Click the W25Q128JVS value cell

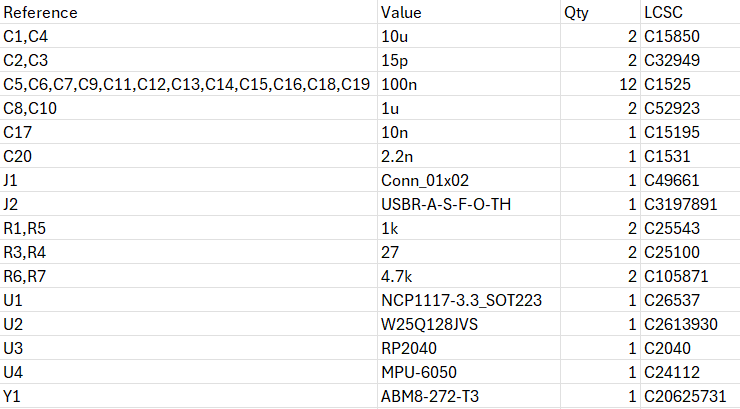coord(431,325)
